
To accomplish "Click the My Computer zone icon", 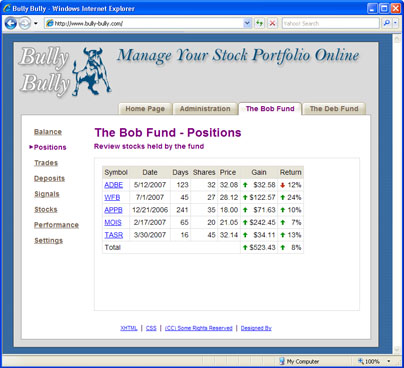I will coord(282,361).
